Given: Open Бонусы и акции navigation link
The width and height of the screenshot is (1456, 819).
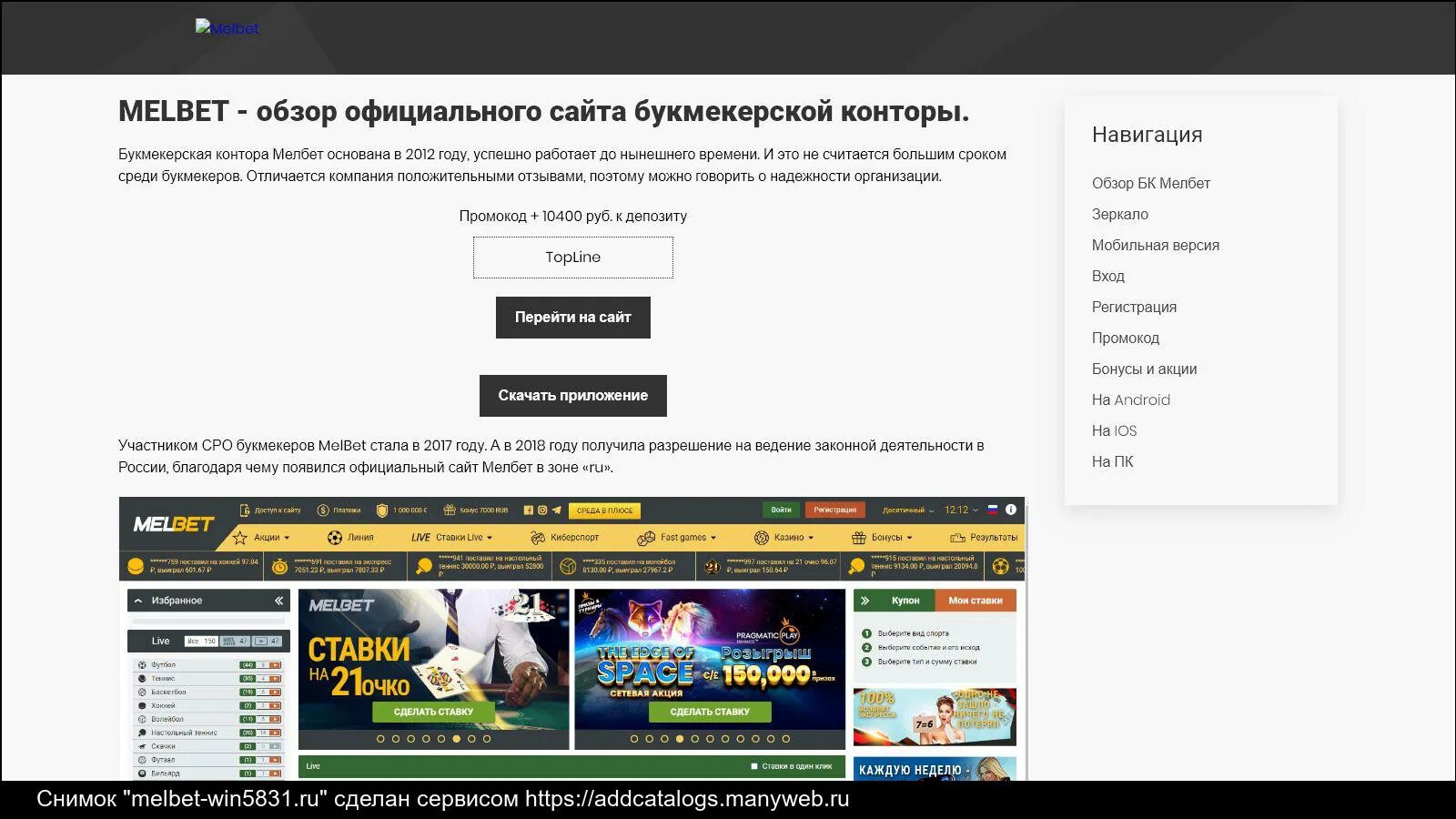Looking at the screenshot, I should tap(1145, 369).
